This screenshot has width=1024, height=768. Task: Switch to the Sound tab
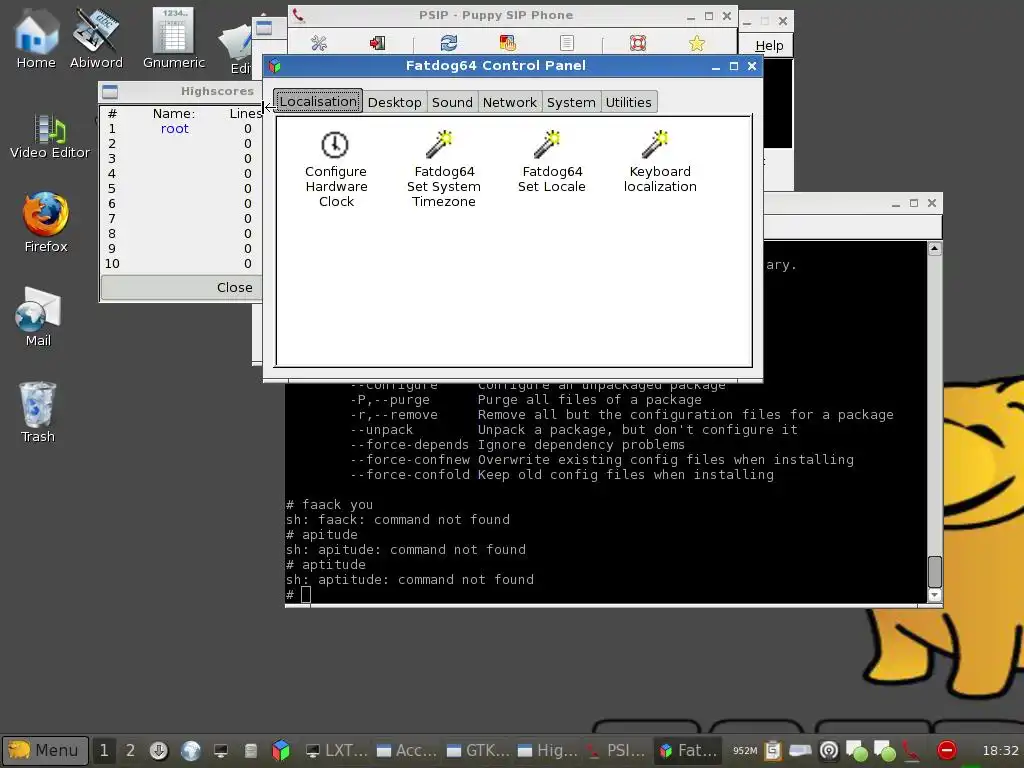pyautogui.click(x=452, y=102)
